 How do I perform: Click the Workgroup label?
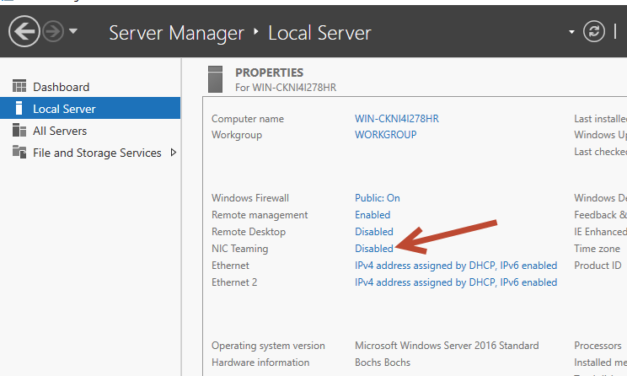pyautogui.click(x=237, y=135)
